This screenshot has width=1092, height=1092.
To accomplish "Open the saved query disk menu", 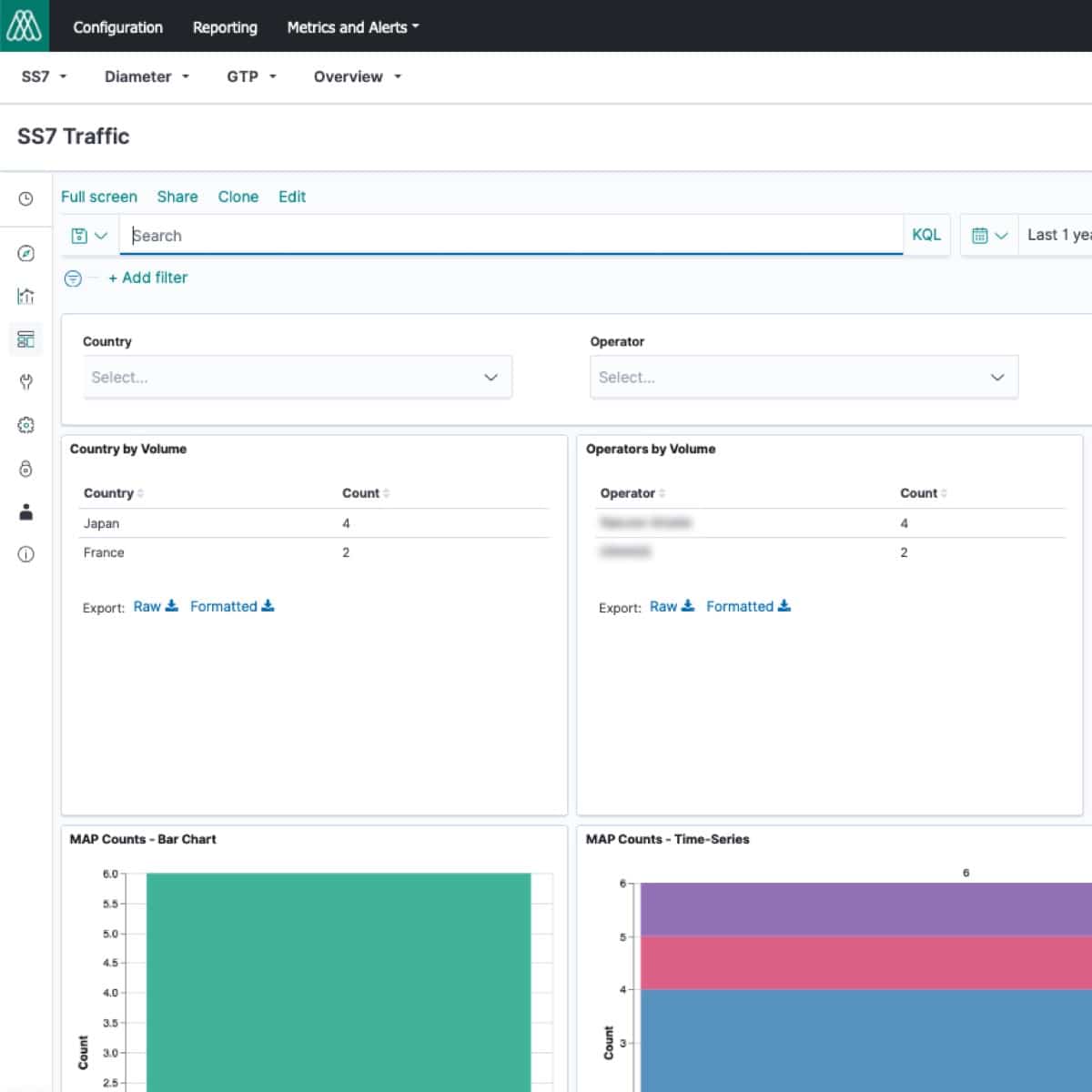I will point(89,236).
